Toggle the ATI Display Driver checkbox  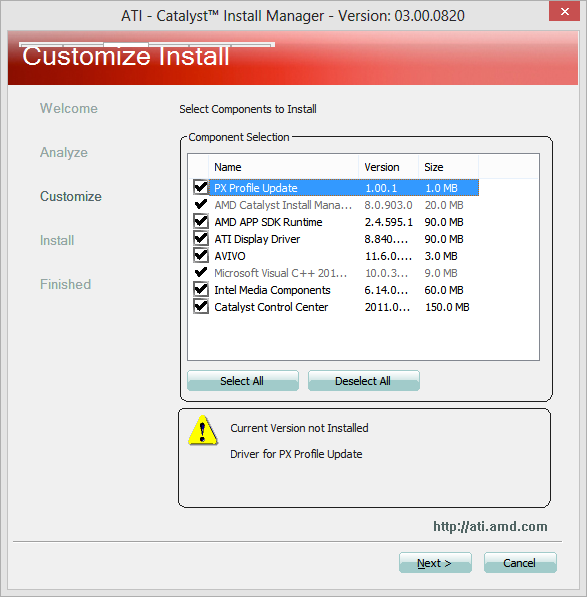[201, 239]
